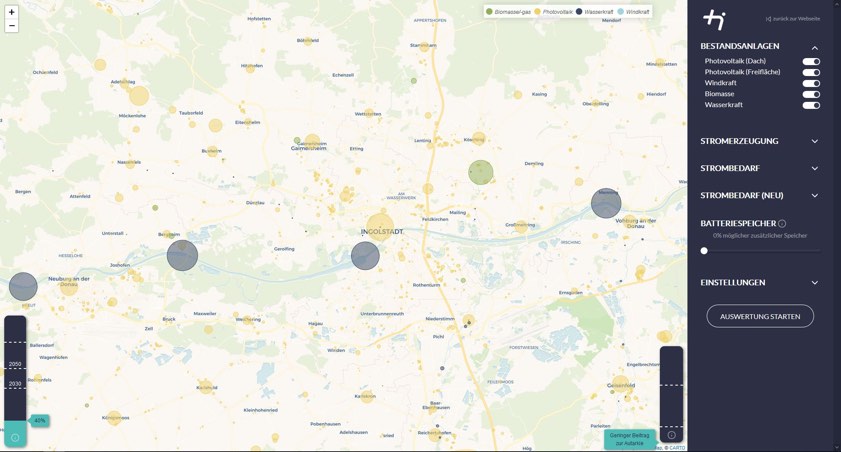The width and height of the screenshot is (841, 452).
Task: Start analysis with Auswertung Starten button
Action: pyautogui.click(x=760, y=316)
